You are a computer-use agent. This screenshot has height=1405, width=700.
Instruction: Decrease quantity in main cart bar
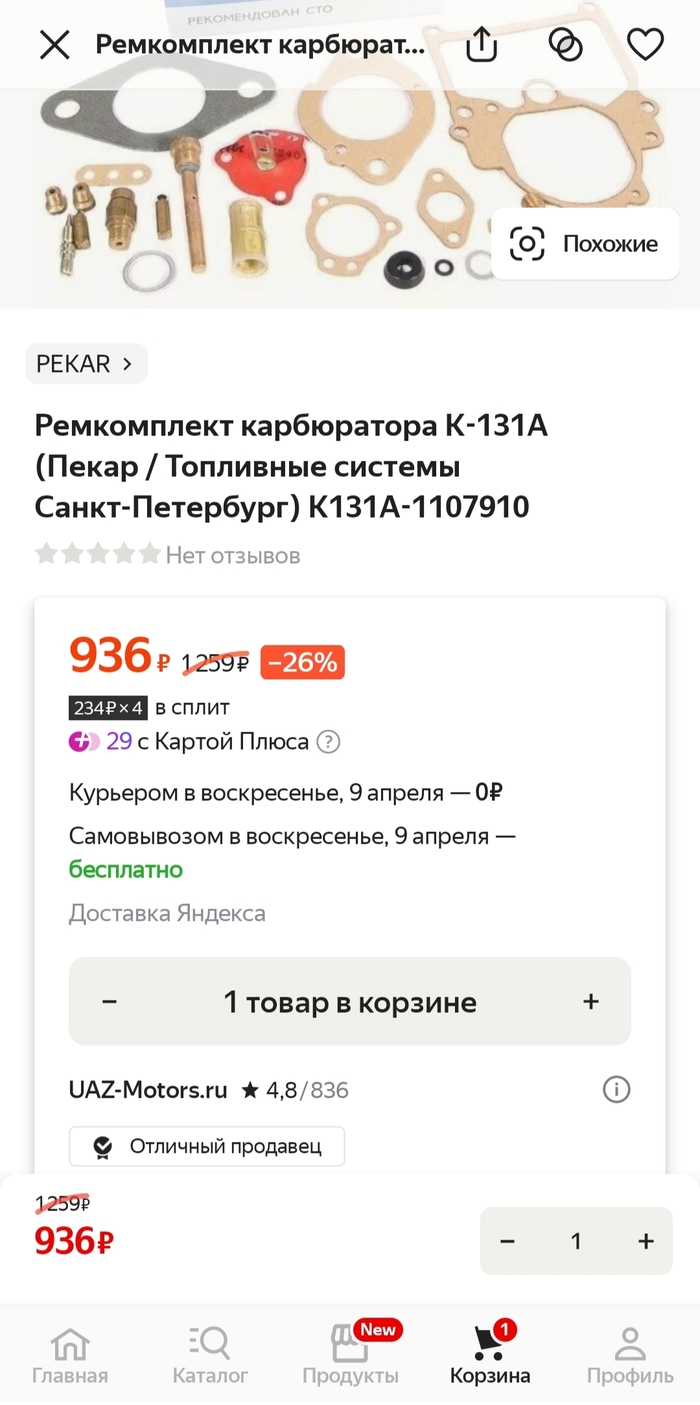coord(110,1002)
